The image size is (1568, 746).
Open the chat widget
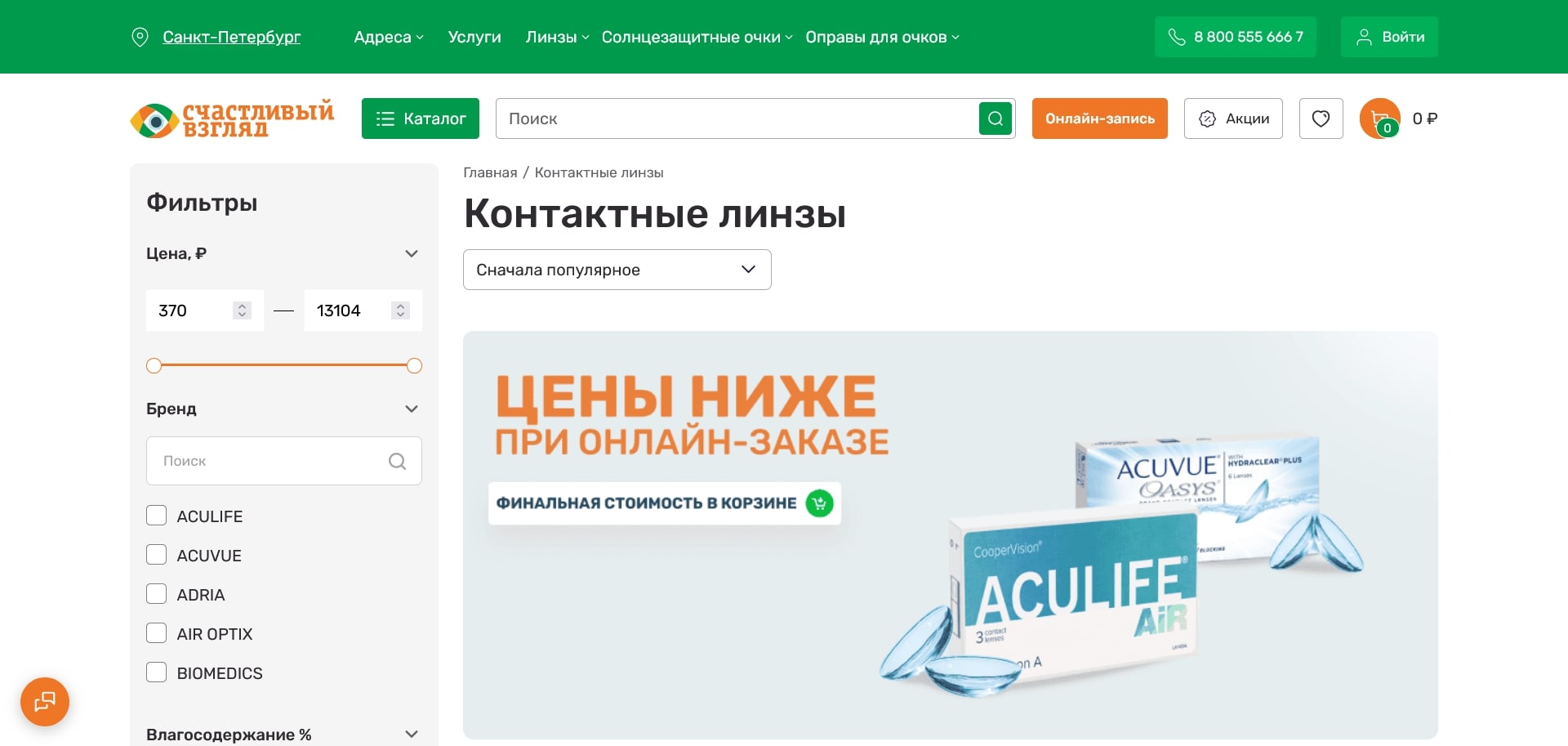point(44,701)
